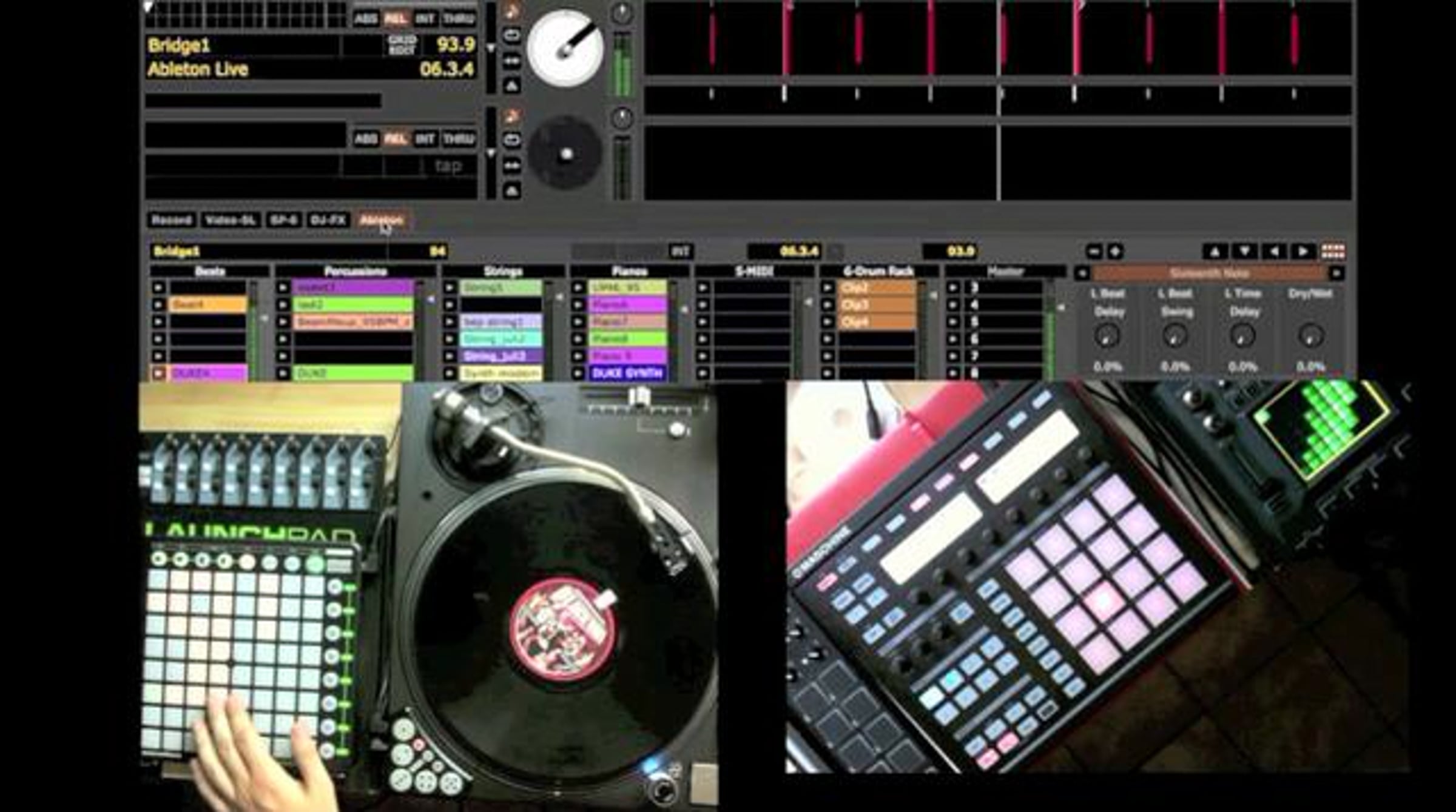Open the Record tab

click(x=172, y=220)
